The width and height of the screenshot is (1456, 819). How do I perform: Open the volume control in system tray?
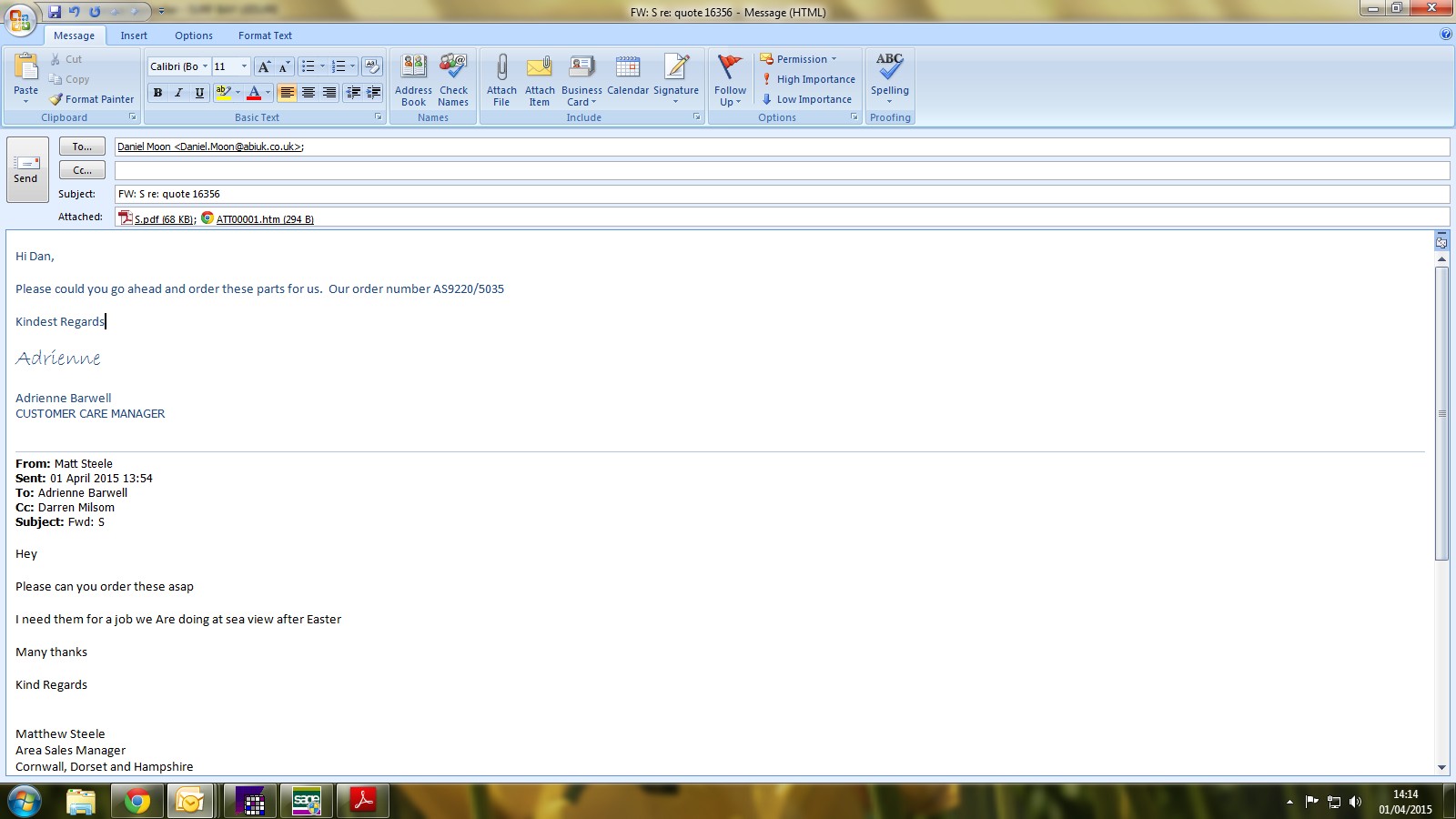coord(1355,802)
